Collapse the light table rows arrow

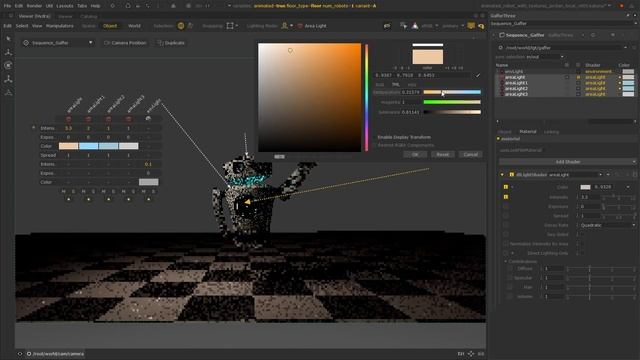coord(33,128)
